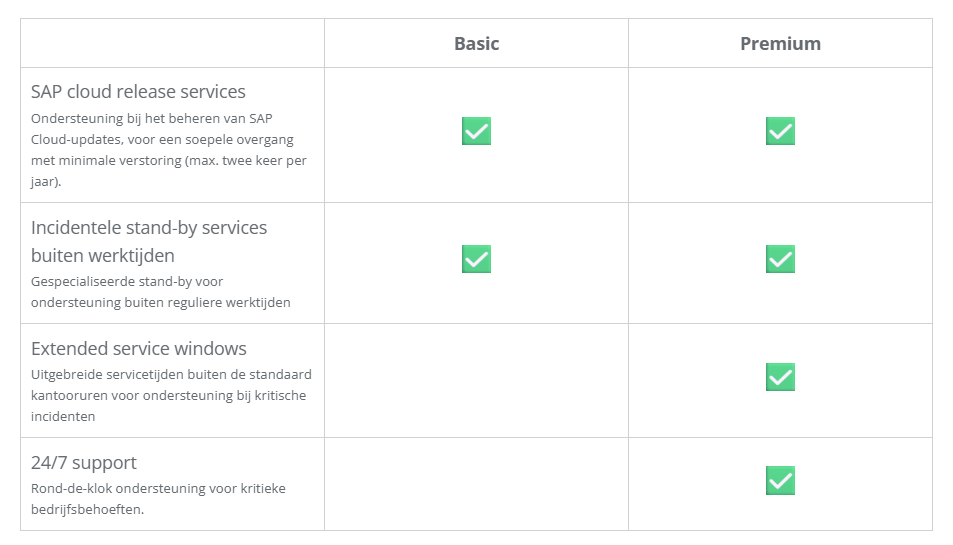Image resolution: width=953 pixels, height=545 pixels.
Task: Click the Premium checkmark for 24/7 support
Action: coord(780,481)
